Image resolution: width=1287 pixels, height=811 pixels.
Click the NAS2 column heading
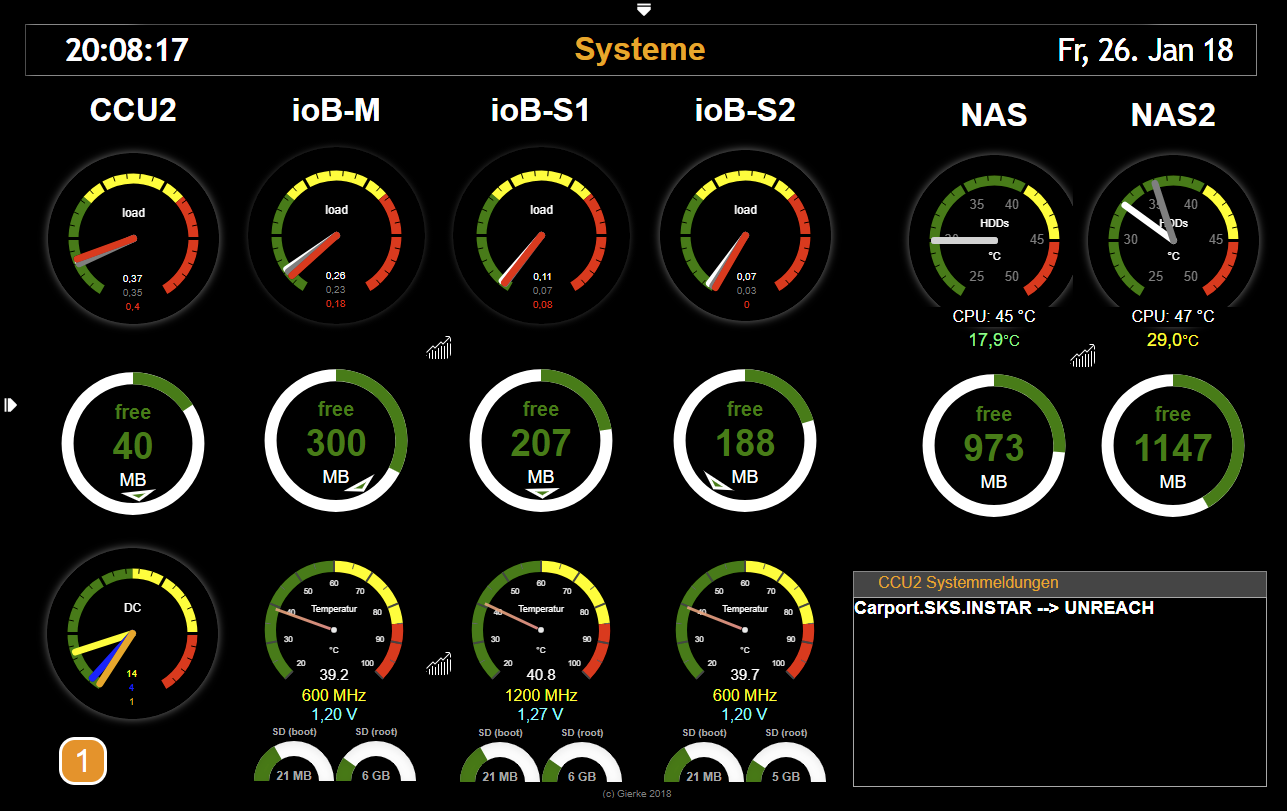click(1173, 115)
